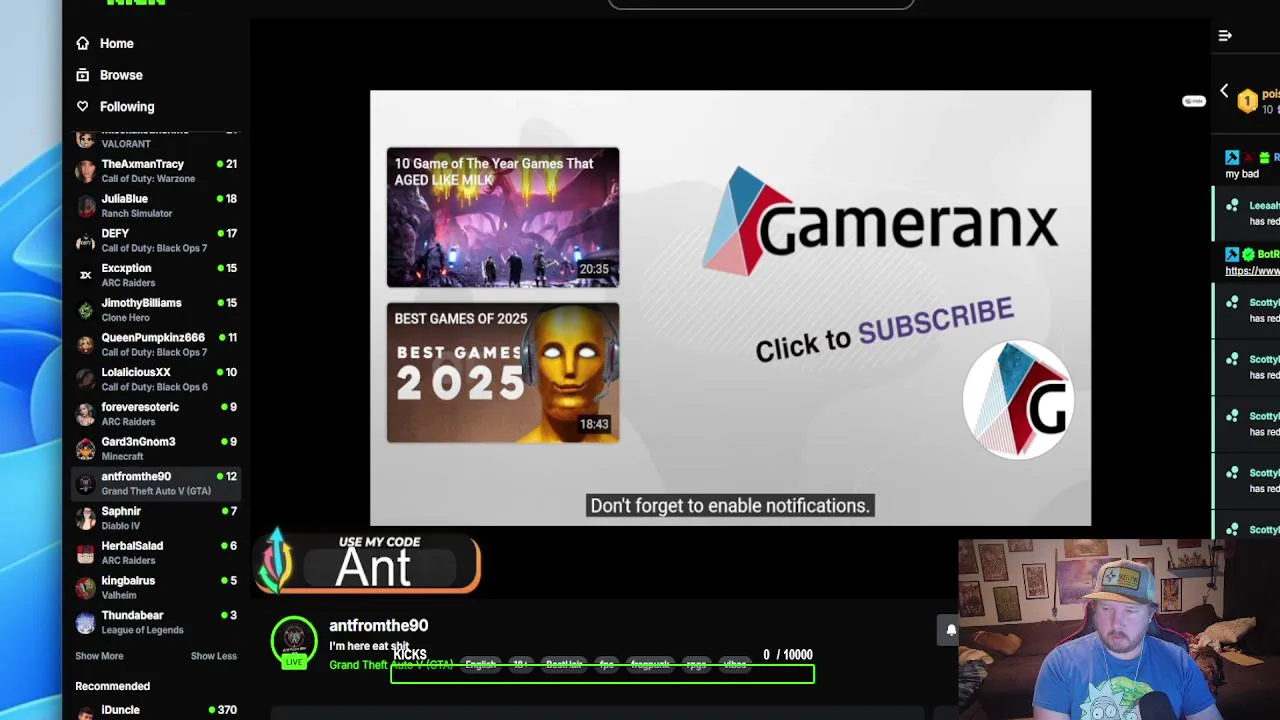Click Excxption's channel avatar
This screenshot has height=720, width=1280.
(85, 275)
